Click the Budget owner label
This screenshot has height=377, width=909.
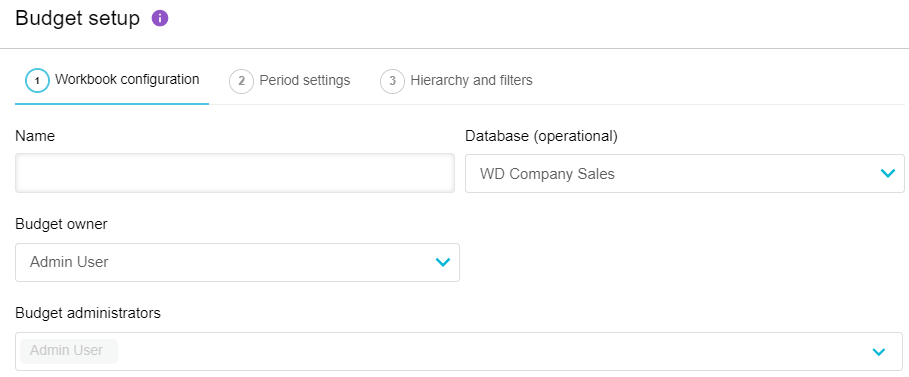pyautogui.click(x=61, y=224)
